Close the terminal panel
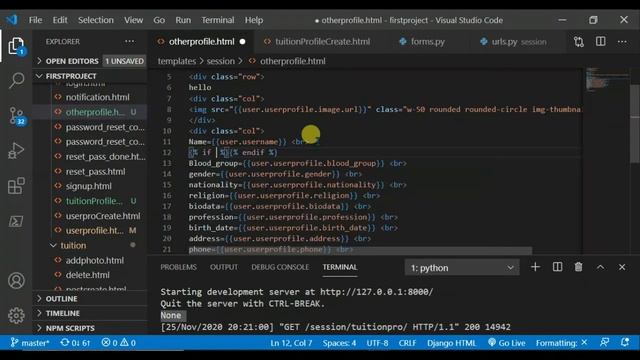640x360 pixels. pos(622,267)
